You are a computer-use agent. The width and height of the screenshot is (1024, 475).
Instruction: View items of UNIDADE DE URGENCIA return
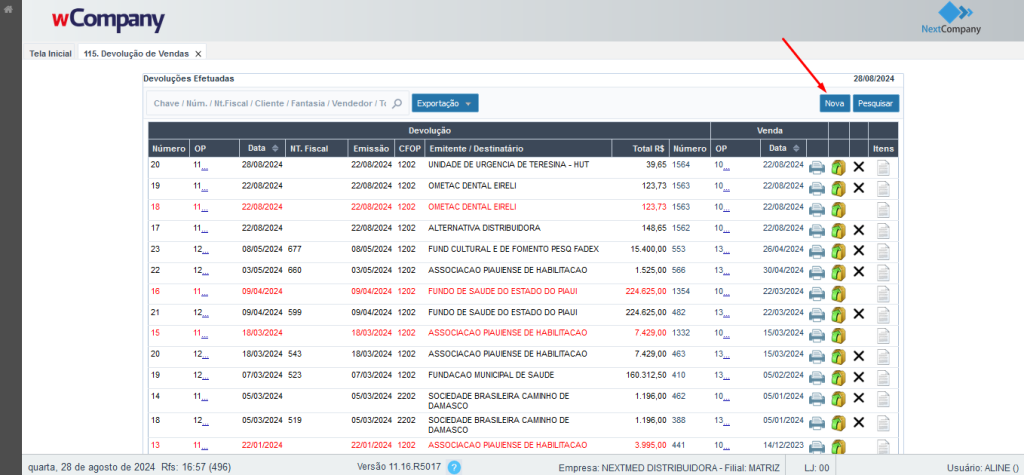tap(883, 167)
